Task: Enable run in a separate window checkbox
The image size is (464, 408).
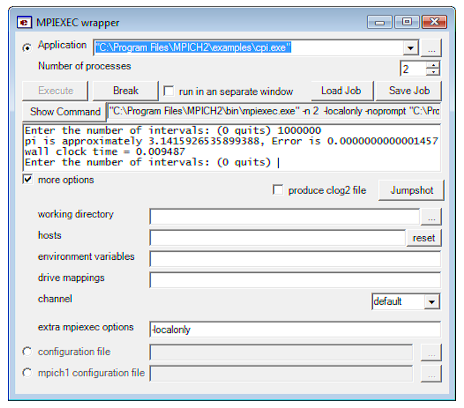Action: pyautogui.click(x=169, y=91)
